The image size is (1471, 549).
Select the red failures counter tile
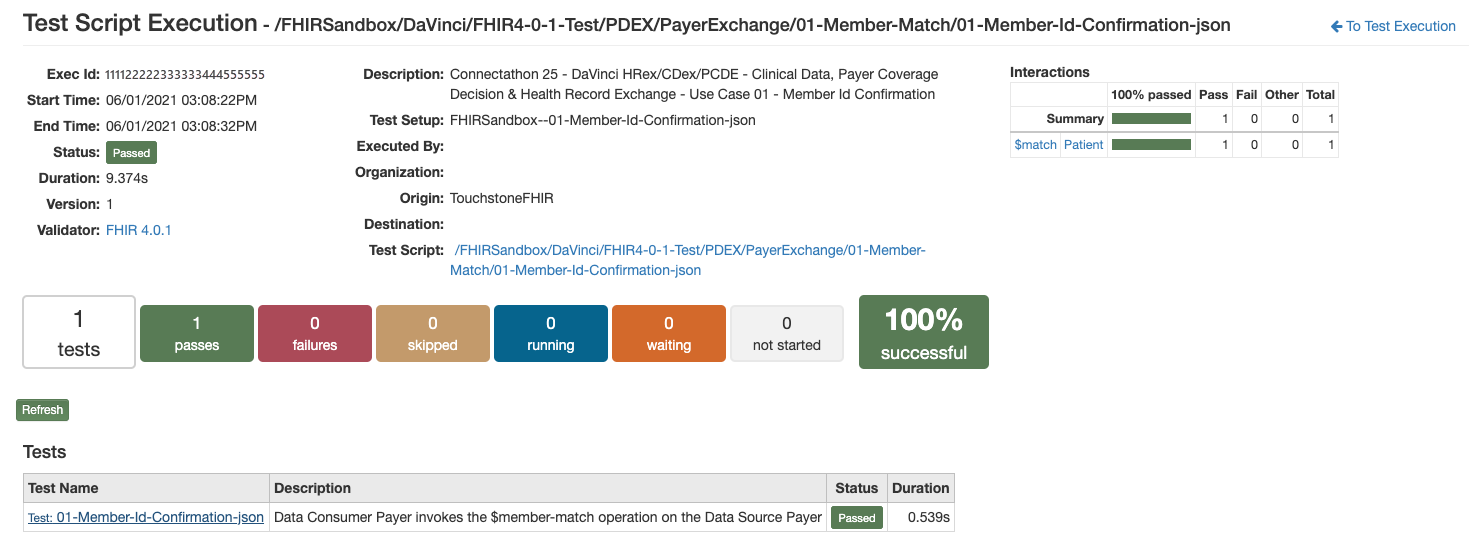click(x=315, y=333)
